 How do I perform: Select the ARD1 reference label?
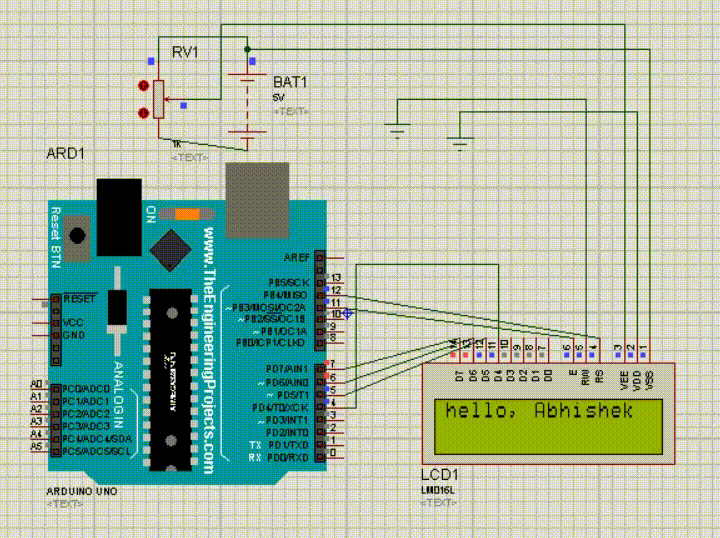click(x=66, y=153)
